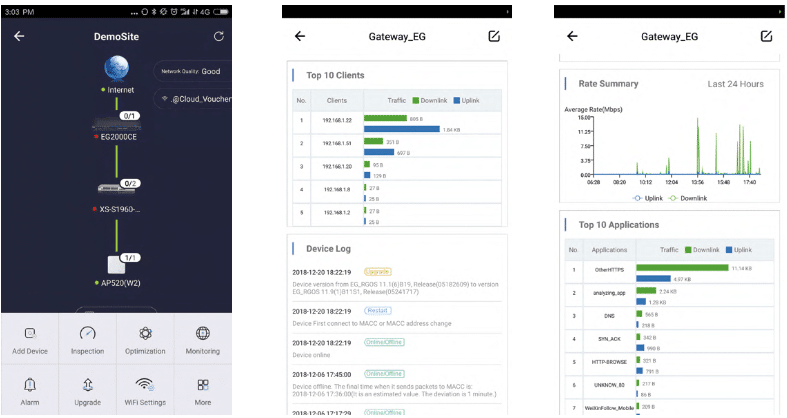Toggle Uplink legend in Top 10 Clients
Image resolution: width=787 pixels, height=418 pixels.
tap(467, 100)
